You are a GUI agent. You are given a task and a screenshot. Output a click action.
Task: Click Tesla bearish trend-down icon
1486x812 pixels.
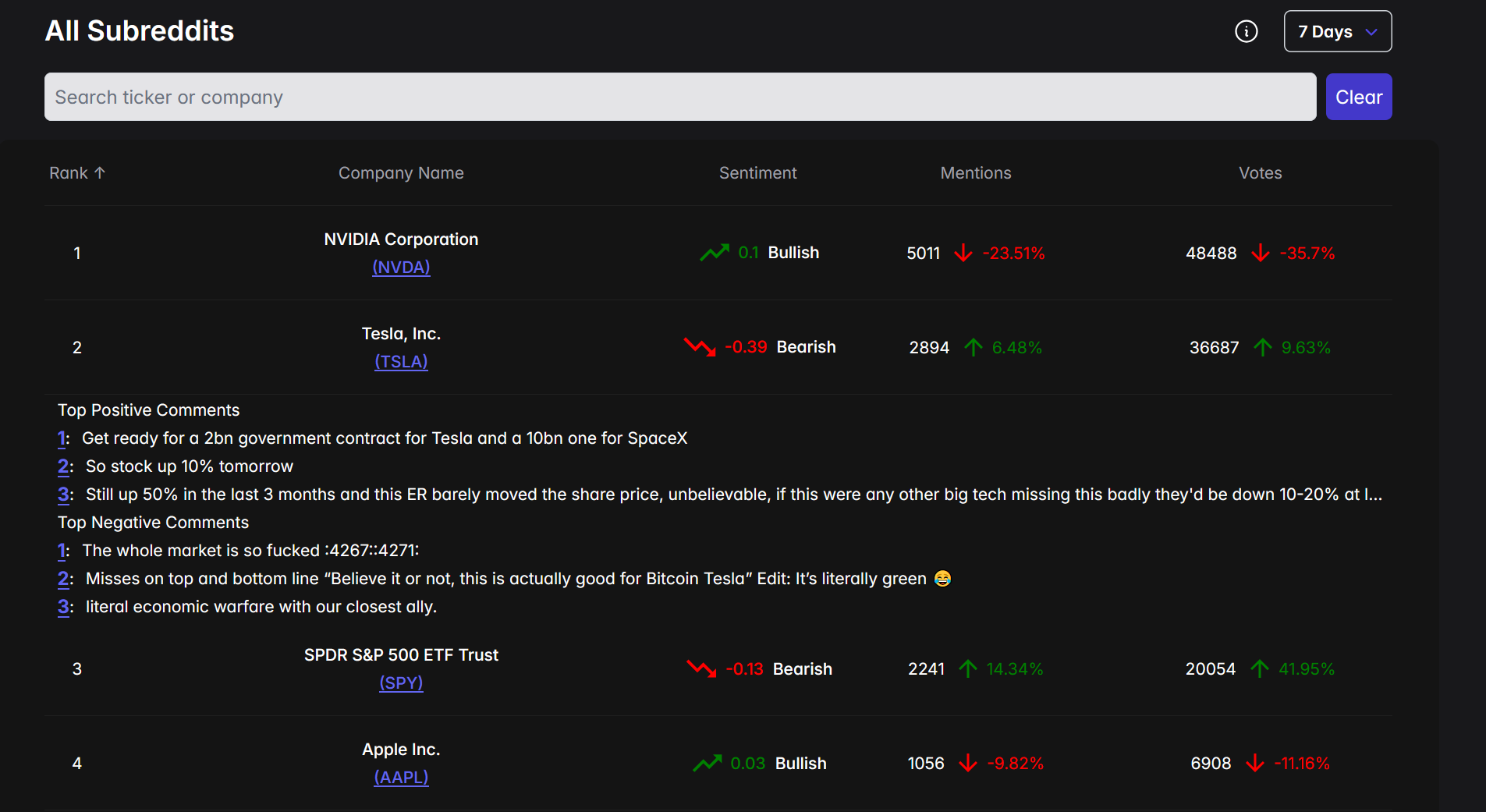[x=700, y=347]
